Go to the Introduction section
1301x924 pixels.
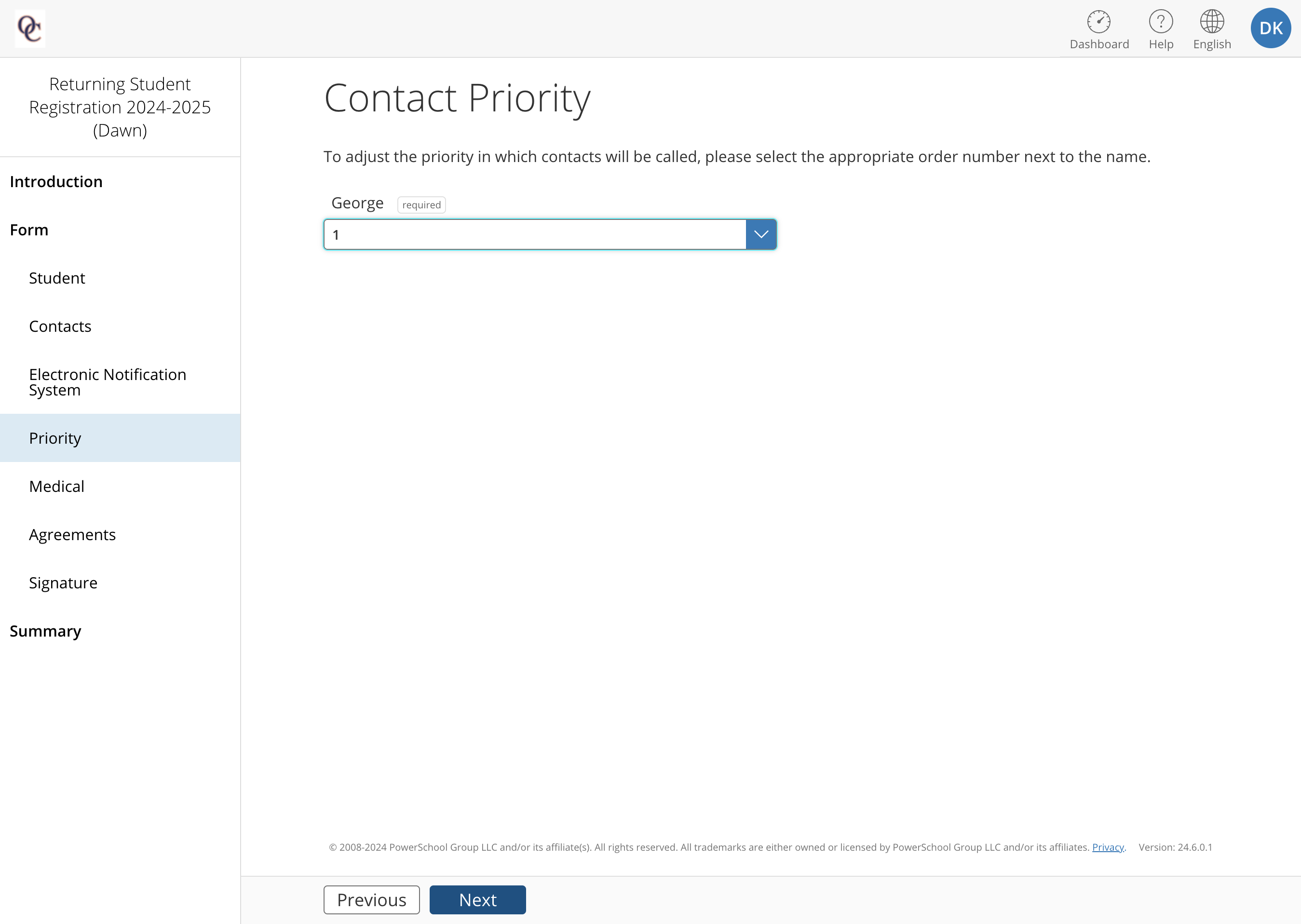click(x=56, y=181)
